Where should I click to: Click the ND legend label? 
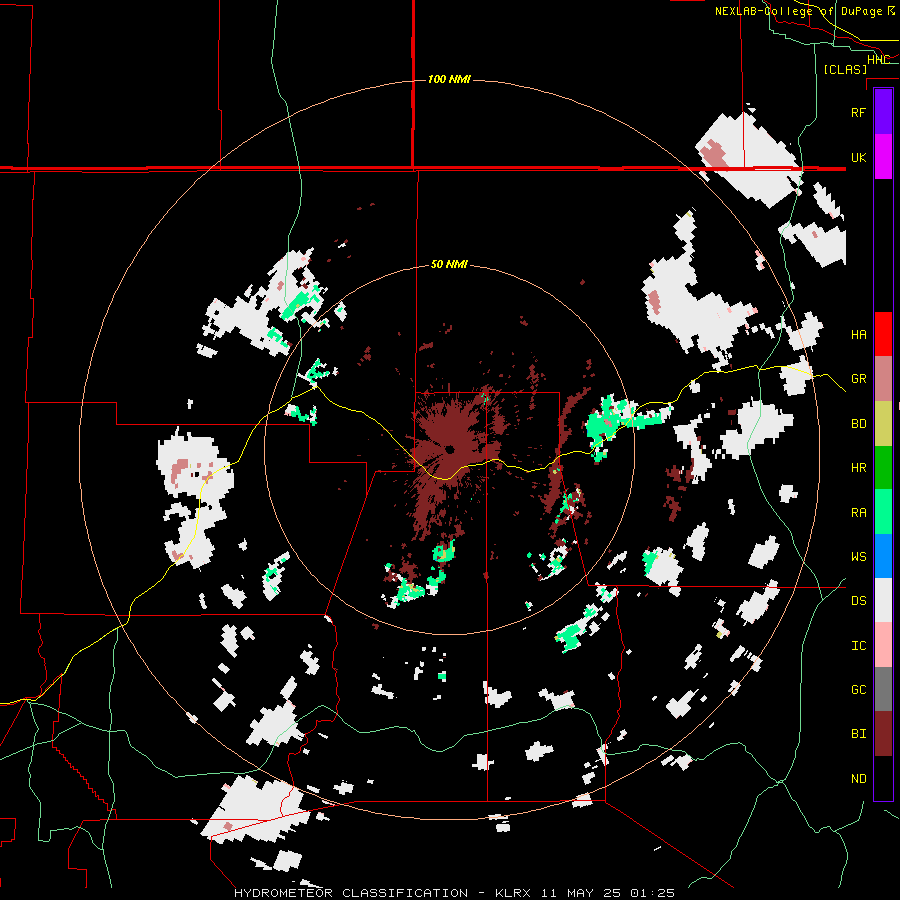point(858,779)
